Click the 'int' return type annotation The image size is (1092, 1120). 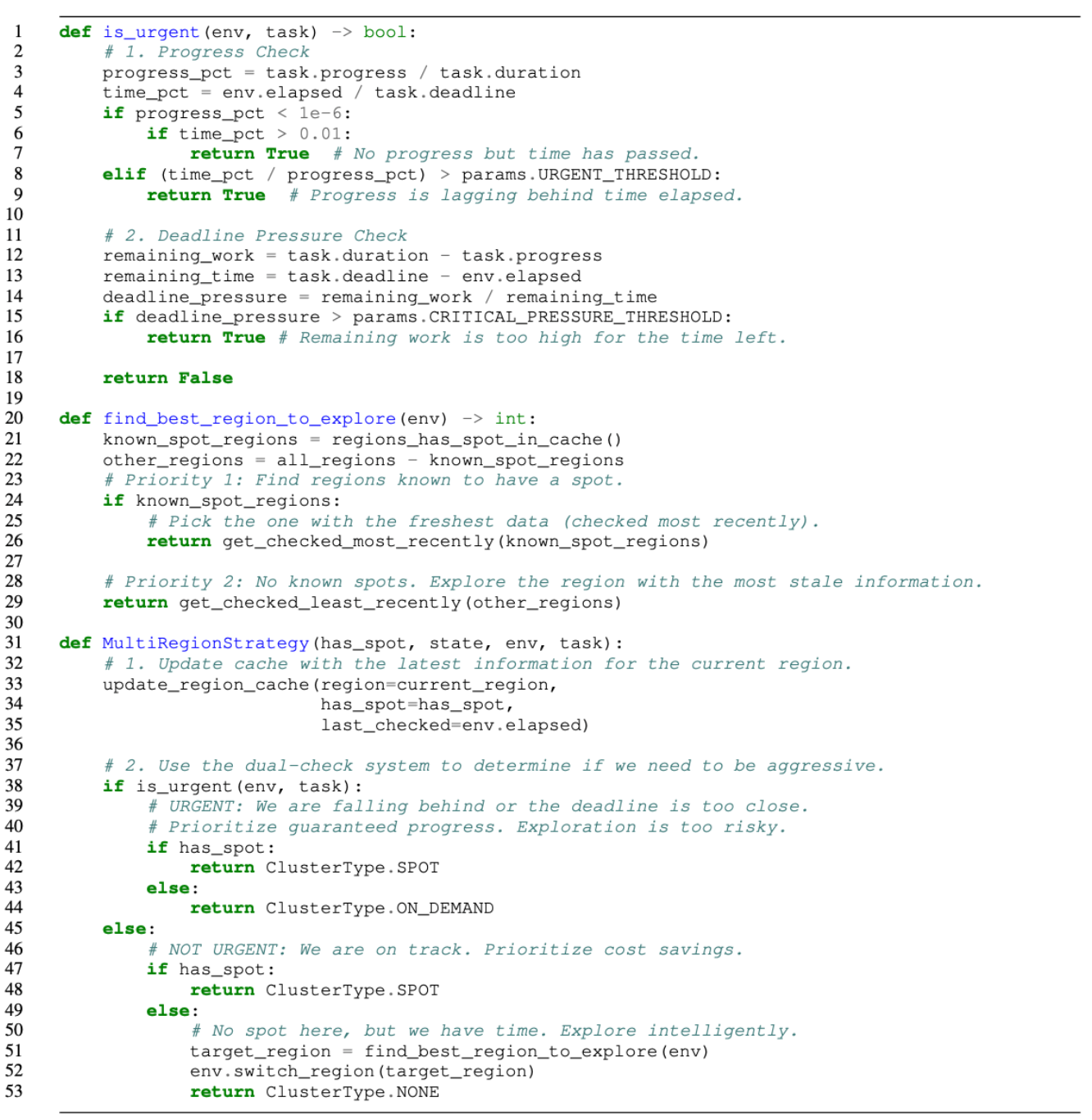pos(509,419)
